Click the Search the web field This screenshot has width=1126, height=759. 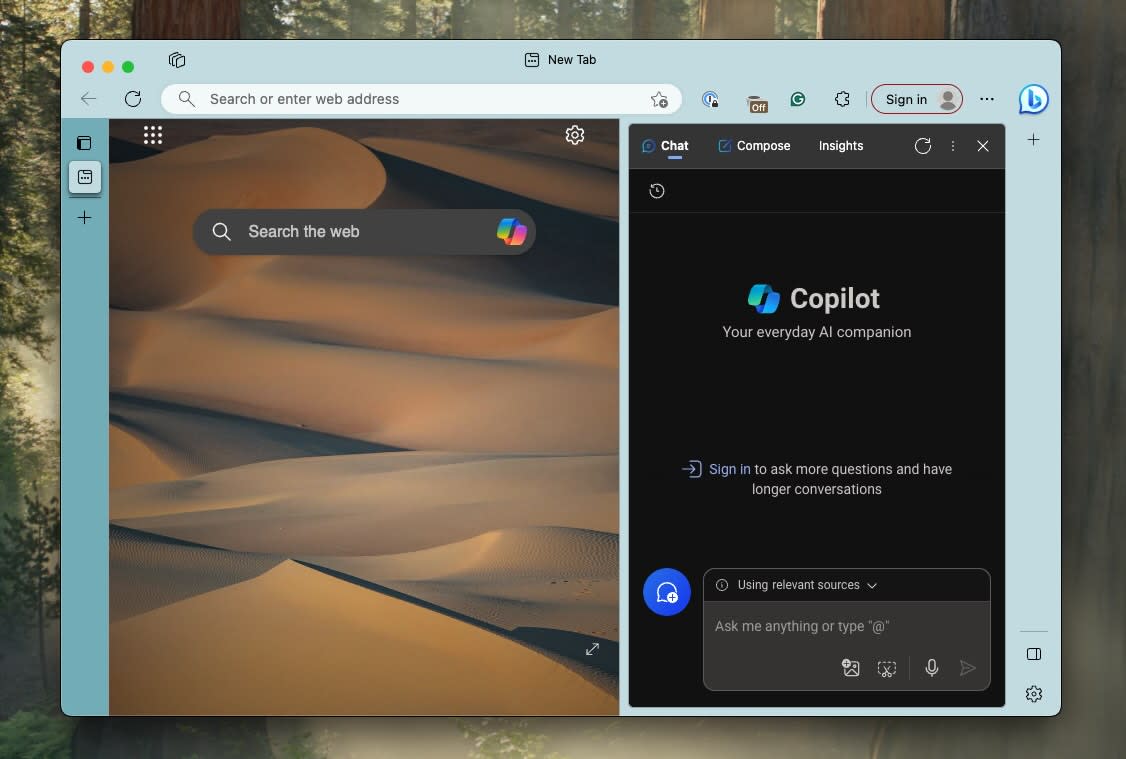coord(364,232)
